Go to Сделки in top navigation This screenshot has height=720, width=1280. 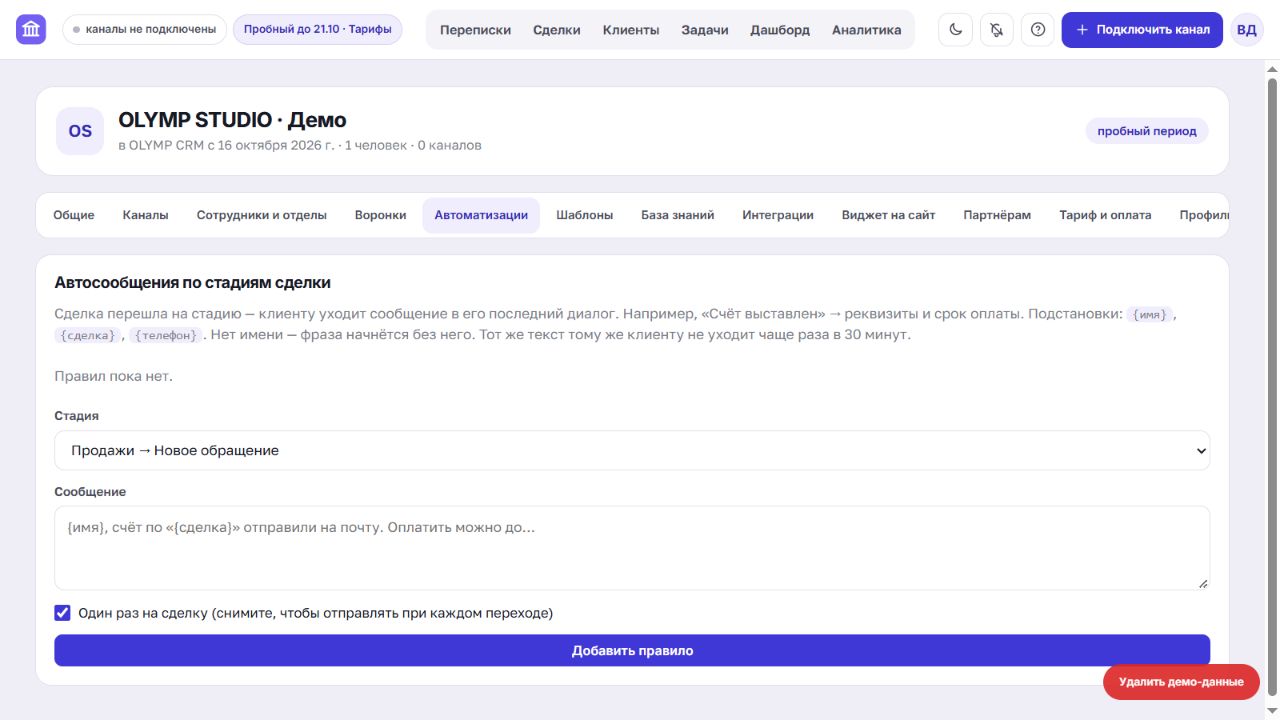557,30
